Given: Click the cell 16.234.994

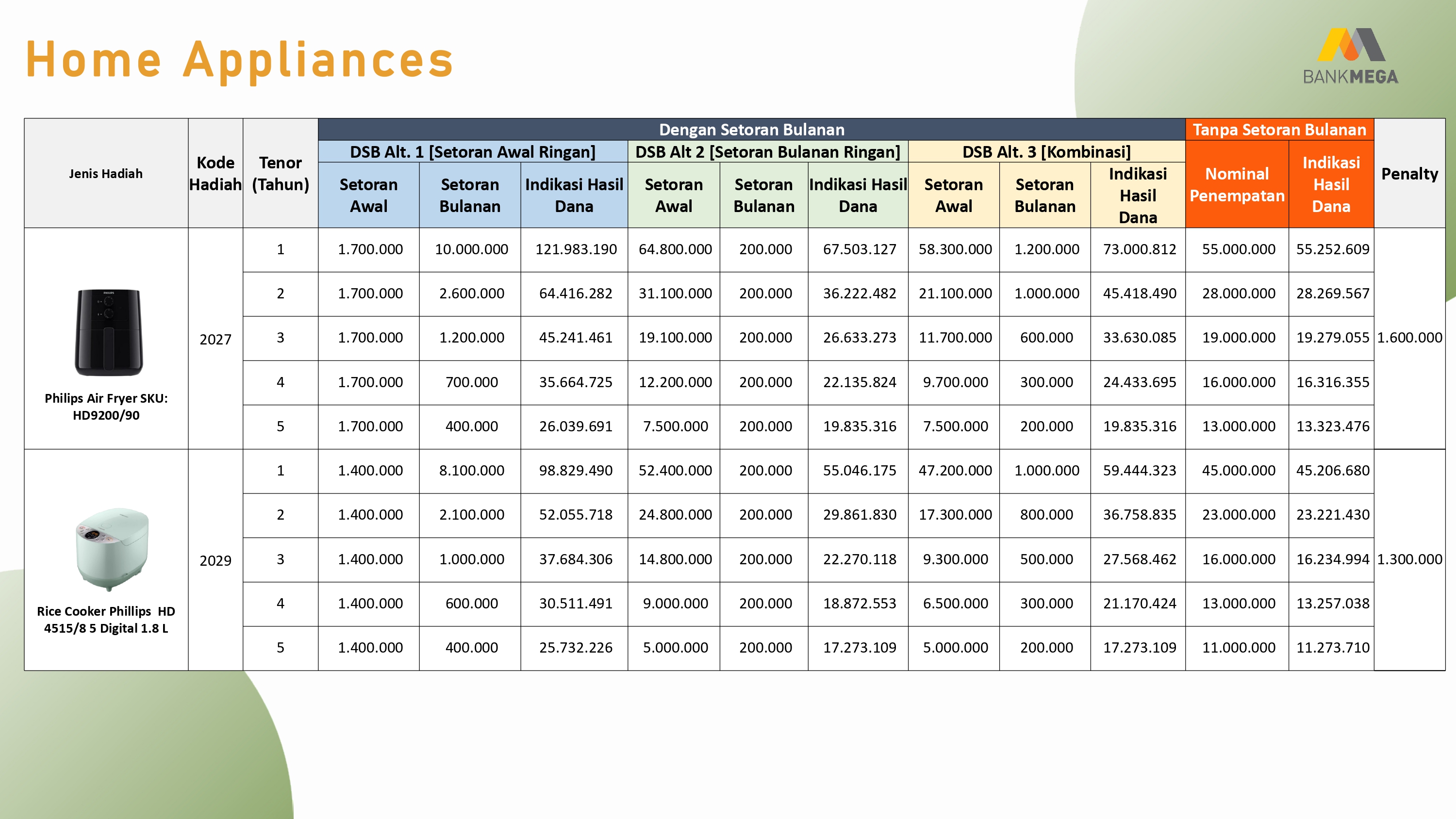Looking at the screenshot, I should coord(1332,559).
